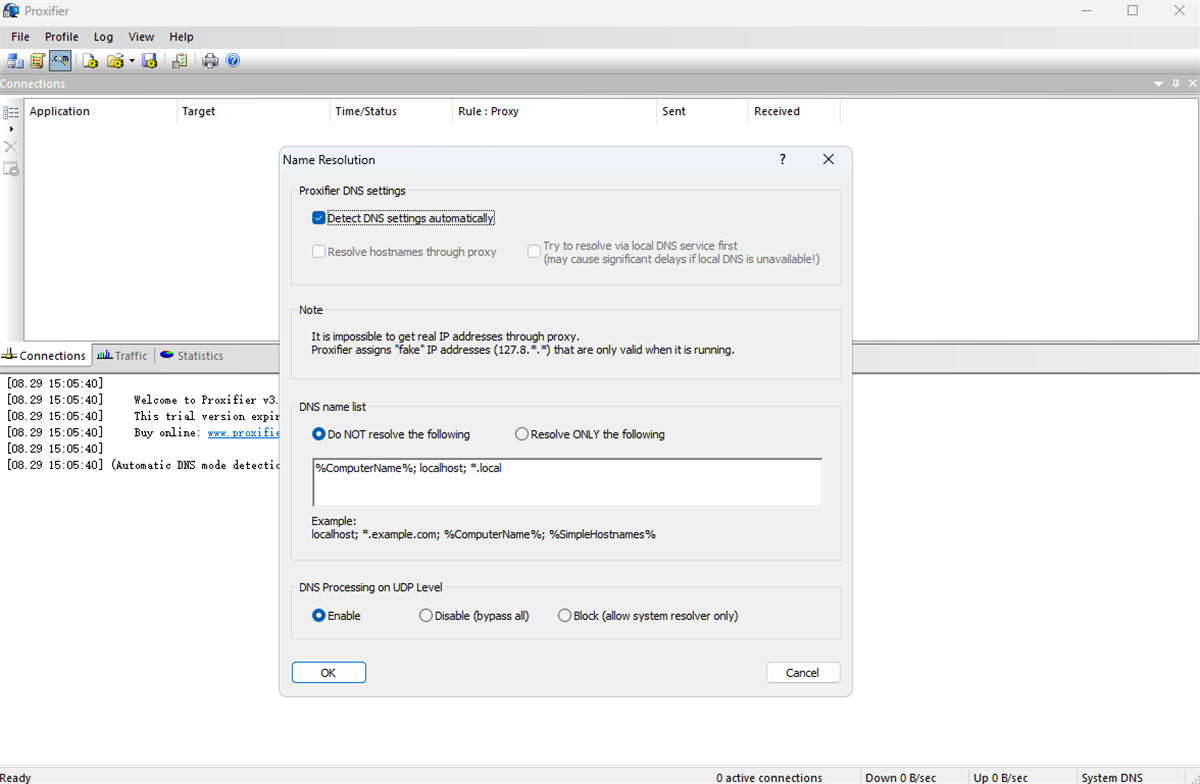Click the Print toolbar icon
This screenshot has height=784, width=1200.
click(x=210, y=61)
